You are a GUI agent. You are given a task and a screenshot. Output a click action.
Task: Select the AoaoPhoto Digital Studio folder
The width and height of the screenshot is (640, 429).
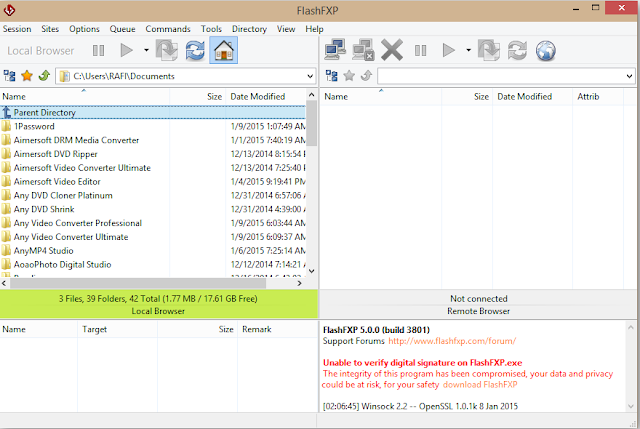pyautogui.click(x=153, y=265)
